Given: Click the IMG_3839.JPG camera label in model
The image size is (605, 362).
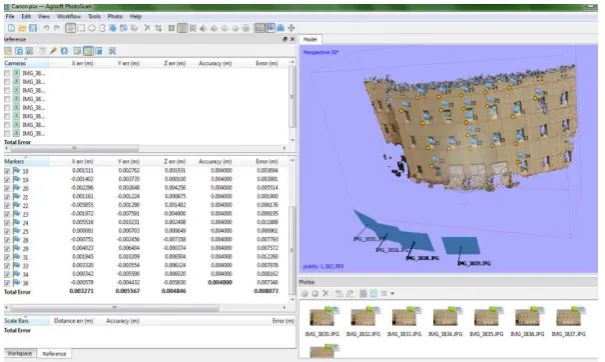Looking at the screenshot, I should pos(474,263).
